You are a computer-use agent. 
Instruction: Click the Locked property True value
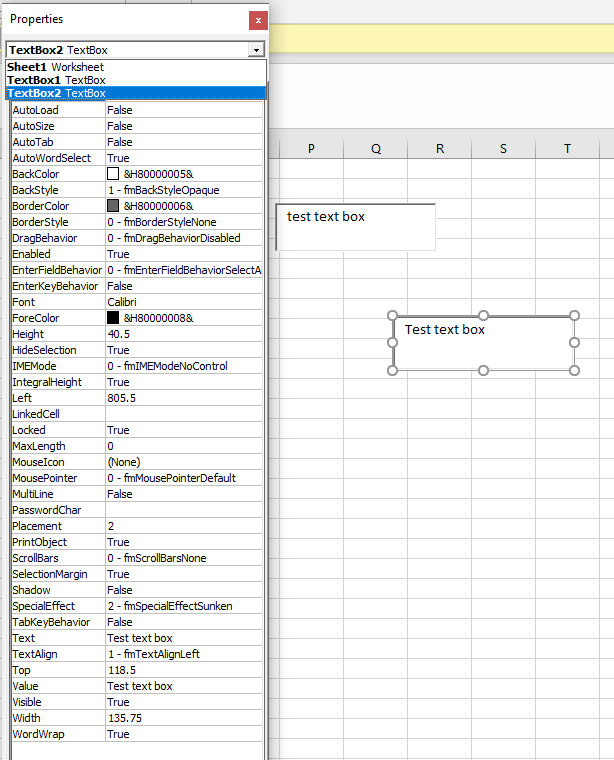(184, 430)
